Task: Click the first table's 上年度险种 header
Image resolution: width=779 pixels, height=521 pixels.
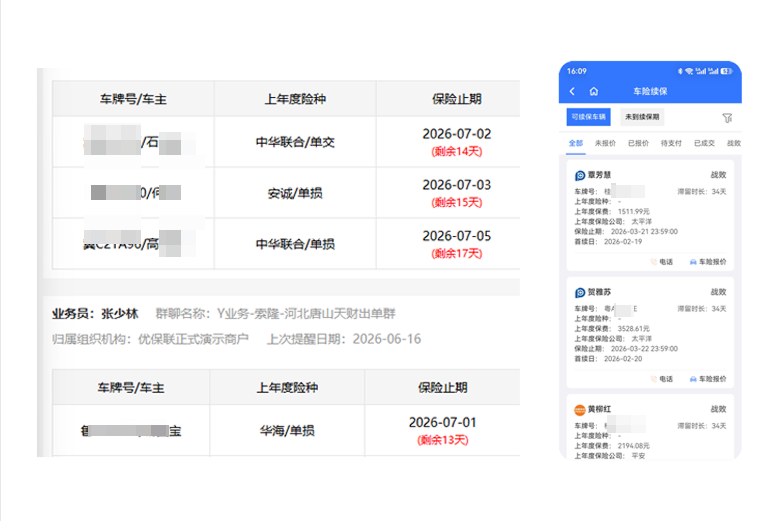Action: coord(295,99)
